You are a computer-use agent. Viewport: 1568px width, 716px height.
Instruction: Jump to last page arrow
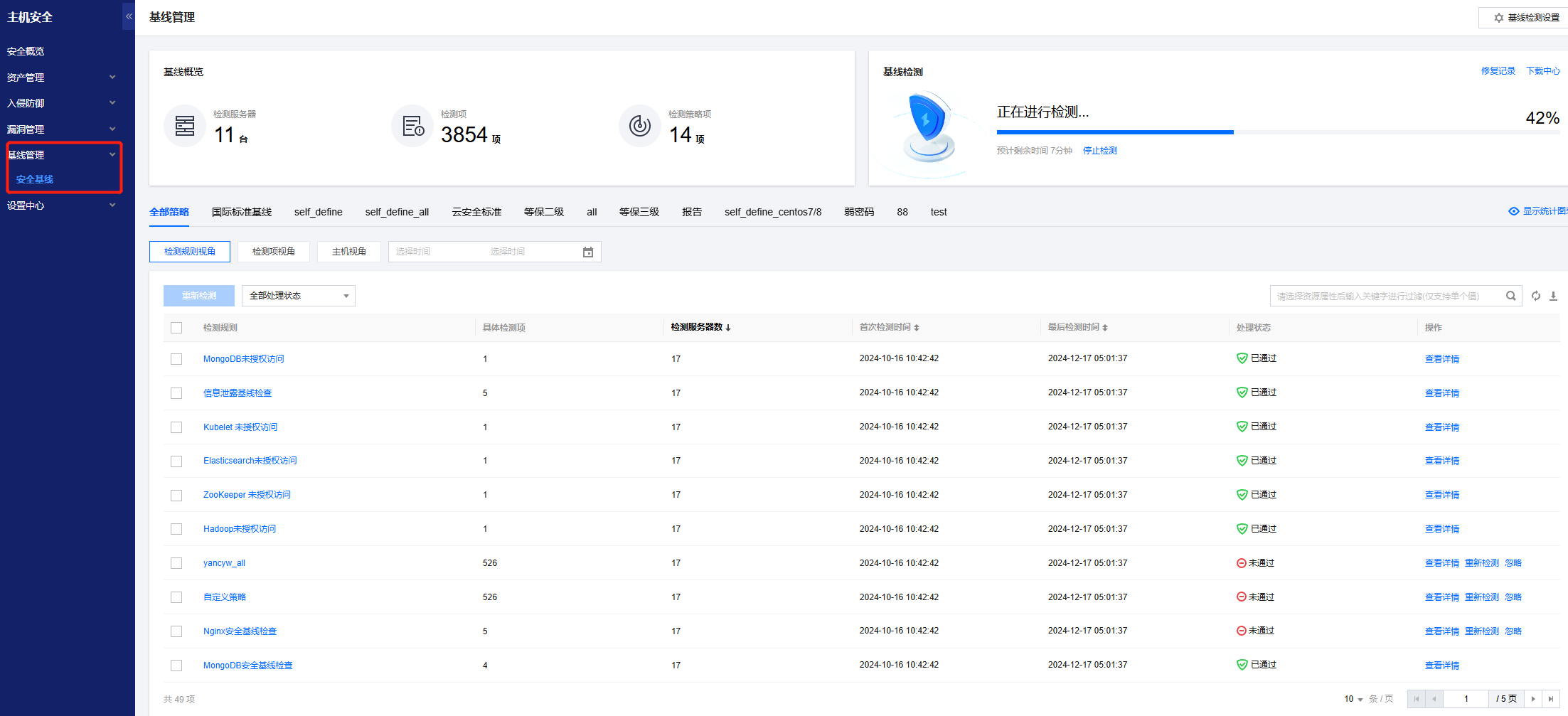[x=1551, y=699]
